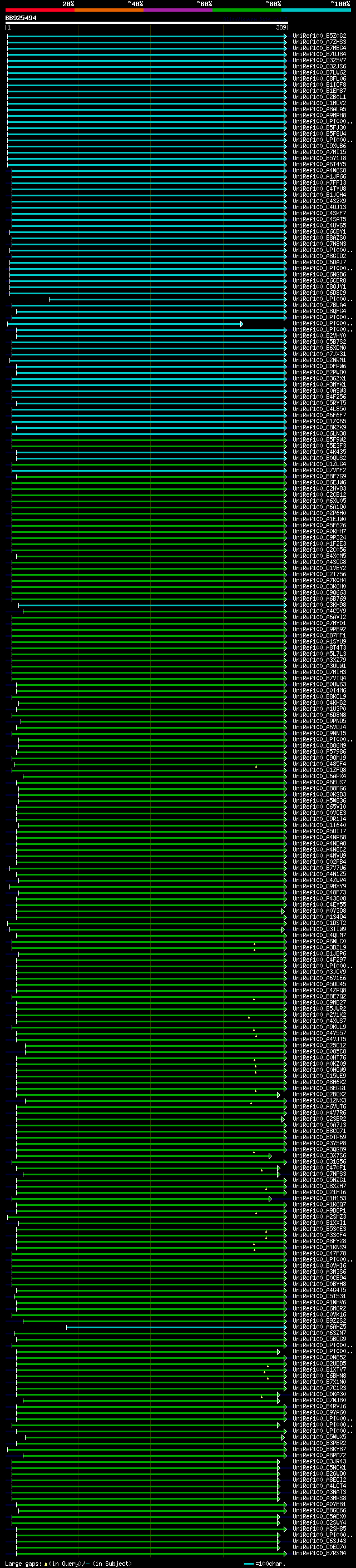Select the UniRef100_C9XWB6 label
Viewport: 356px width, 1568px height.
point(319,146)
